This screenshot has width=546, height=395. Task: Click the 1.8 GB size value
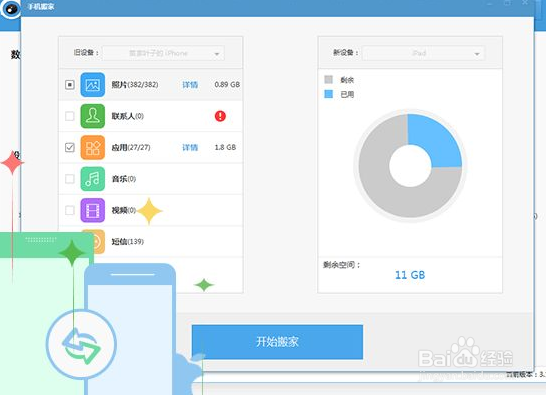coord(225,147)
